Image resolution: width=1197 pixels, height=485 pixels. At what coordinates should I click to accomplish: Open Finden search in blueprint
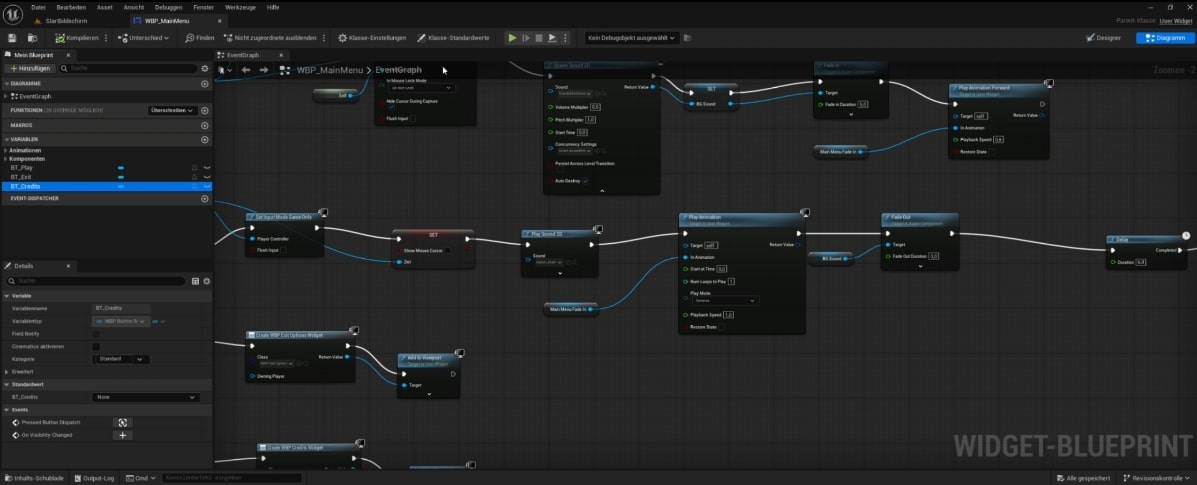pos(200,38)
